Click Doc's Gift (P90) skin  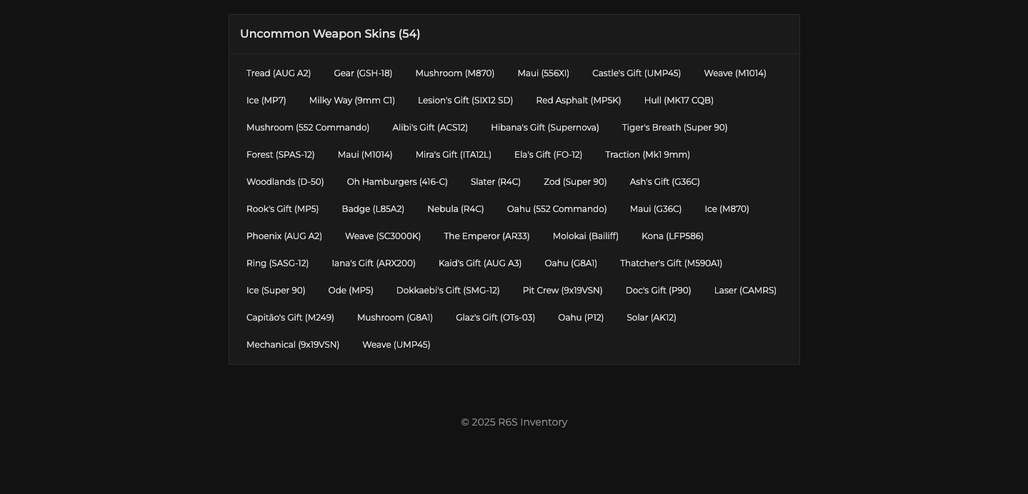(658, 291)
